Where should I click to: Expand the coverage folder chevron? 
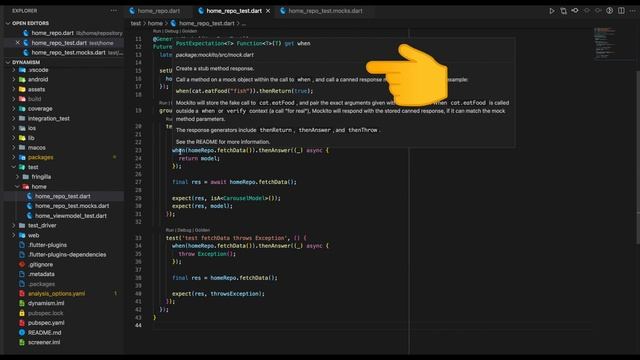pos(14,109)
